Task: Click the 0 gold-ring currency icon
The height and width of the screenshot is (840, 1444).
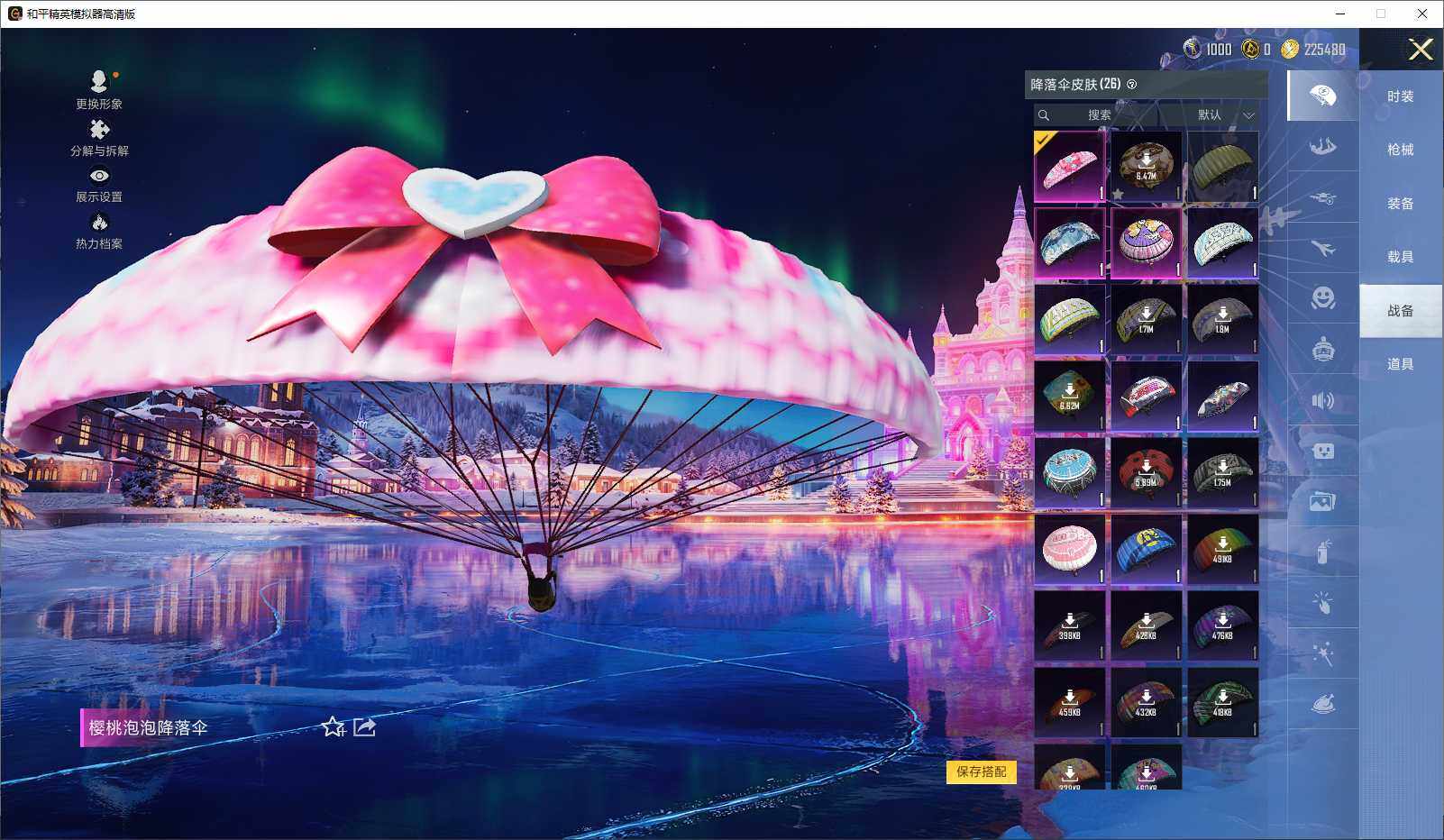Action: 1251,49
